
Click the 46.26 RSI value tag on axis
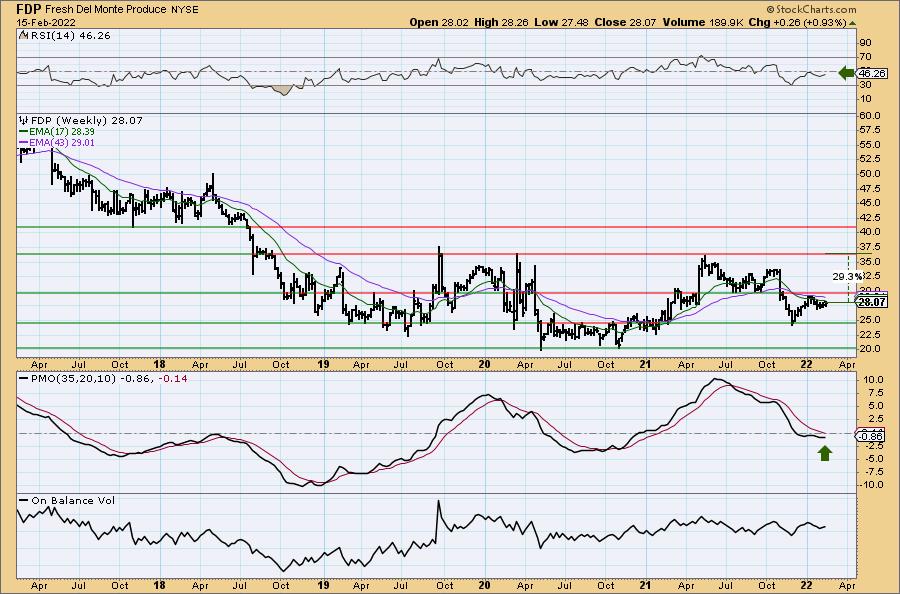[x=873, y=73]
